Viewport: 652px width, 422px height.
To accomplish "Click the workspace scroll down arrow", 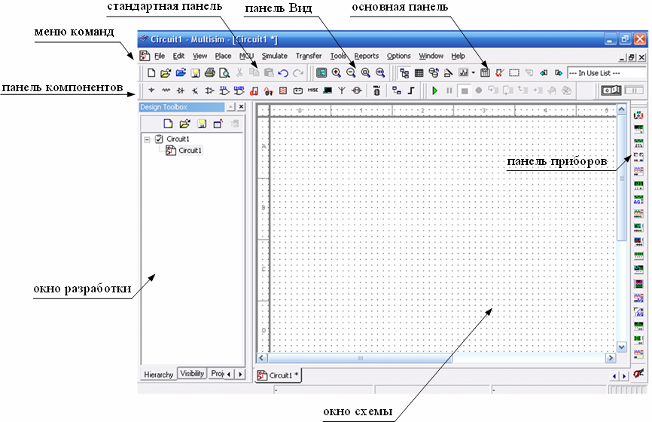I will (x=622, y=346).
